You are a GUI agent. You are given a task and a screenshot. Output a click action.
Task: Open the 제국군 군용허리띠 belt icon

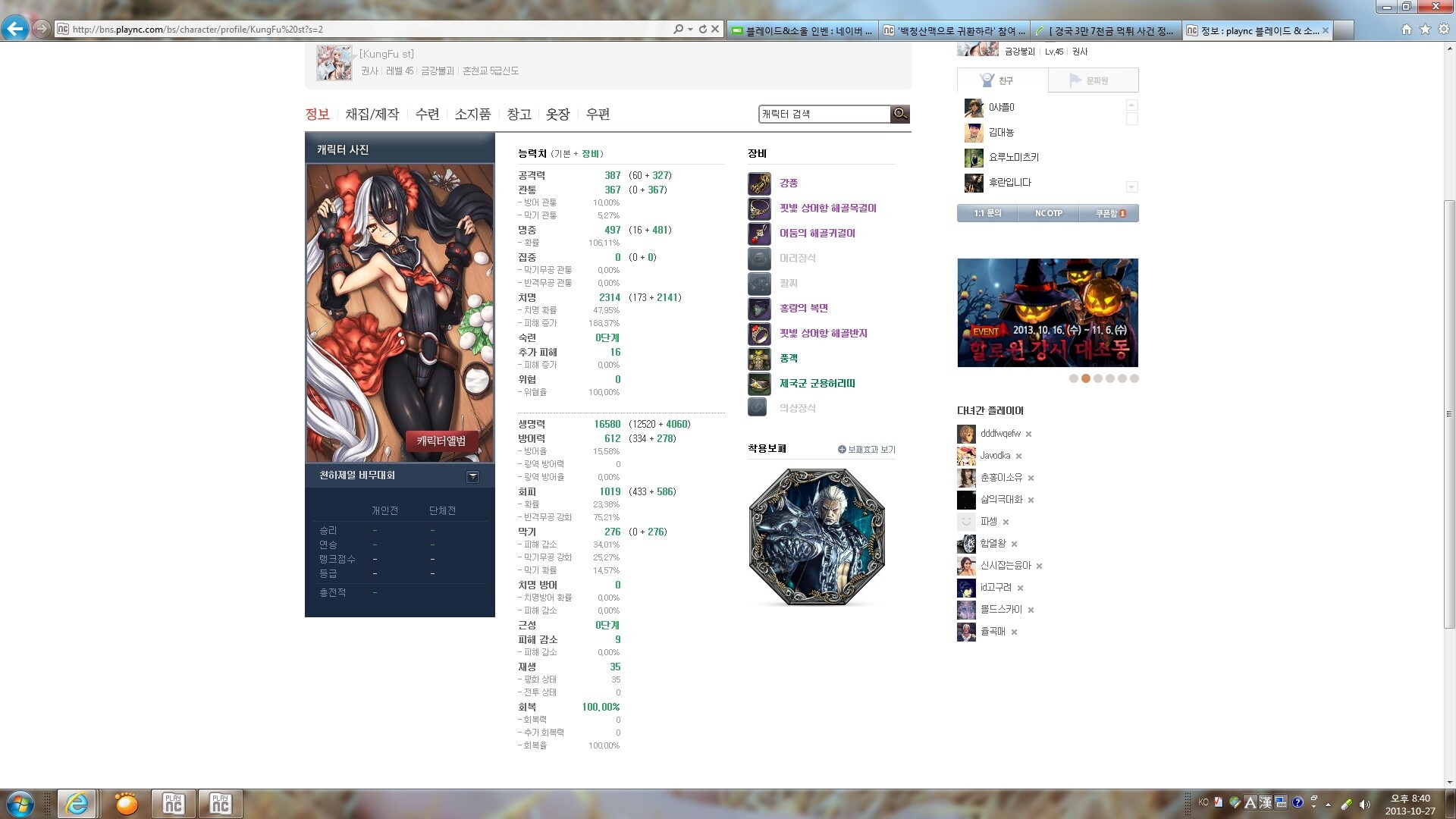(759, 384)
